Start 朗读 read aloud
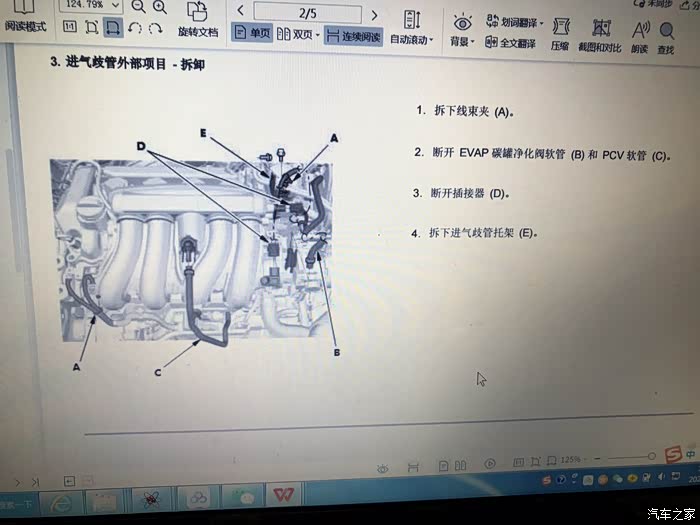This screenshot has height=525, width=700. pyautogui.click(x=640, y=38)
